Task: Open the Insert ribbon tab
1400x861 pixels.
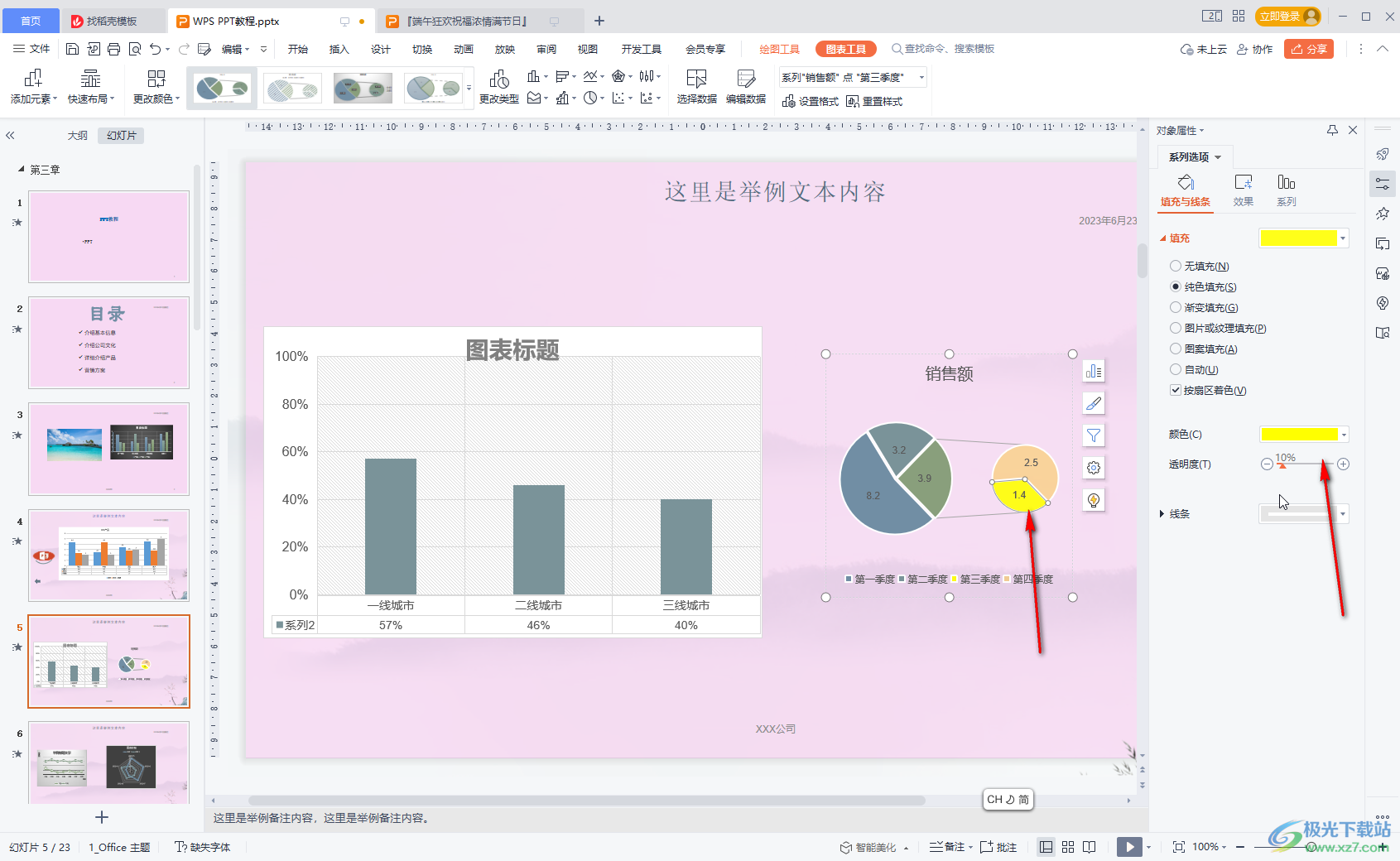Action: 339,49
